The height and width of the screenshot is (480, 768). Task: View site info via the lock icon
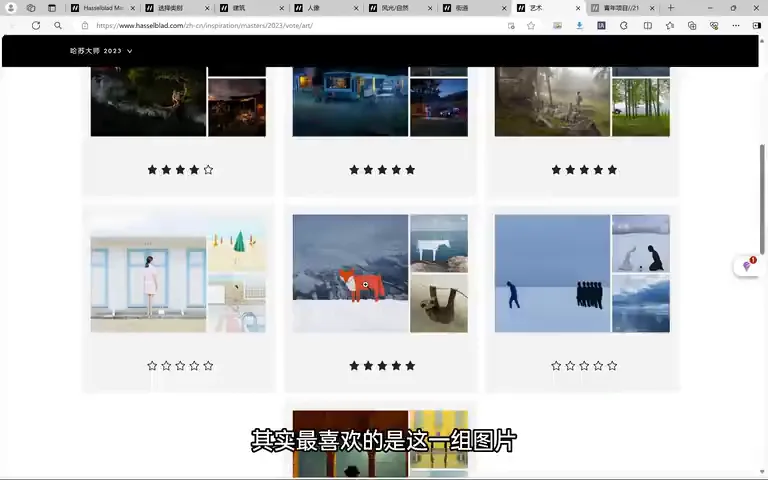(x=85, y=25)
